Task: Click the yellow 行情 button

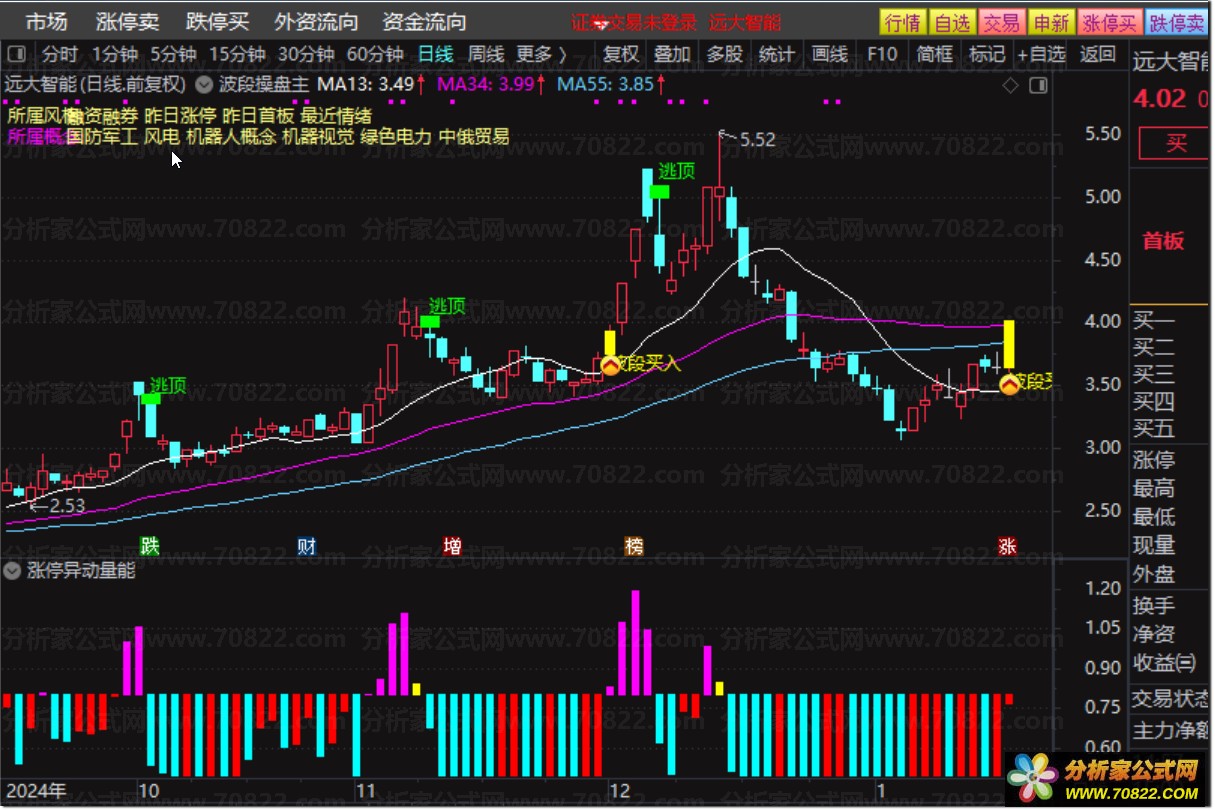Action: click(903, 22)
